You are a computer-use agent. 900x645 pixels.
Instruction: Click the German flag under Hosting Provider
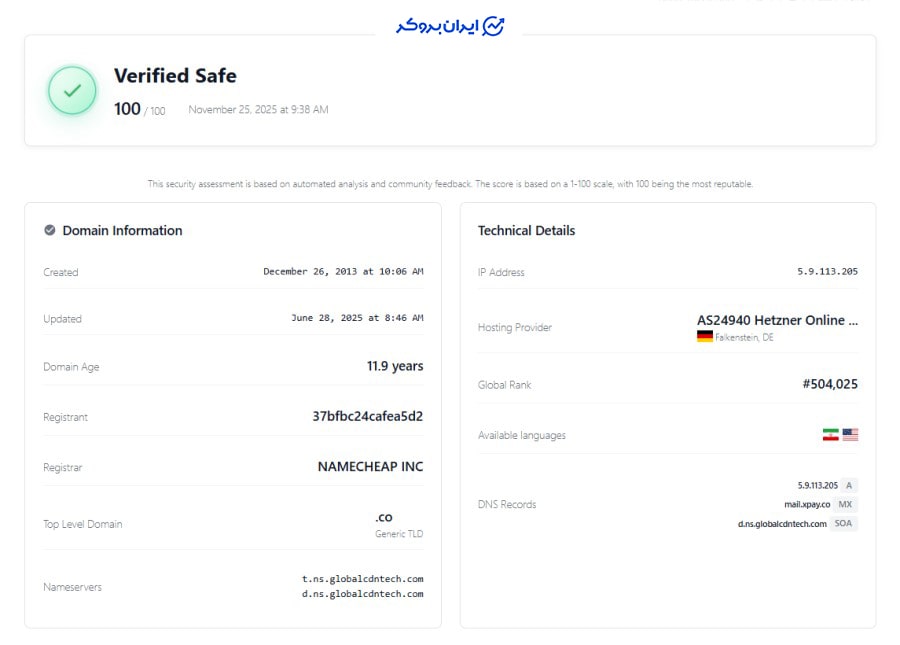click(x=705, y=336)
